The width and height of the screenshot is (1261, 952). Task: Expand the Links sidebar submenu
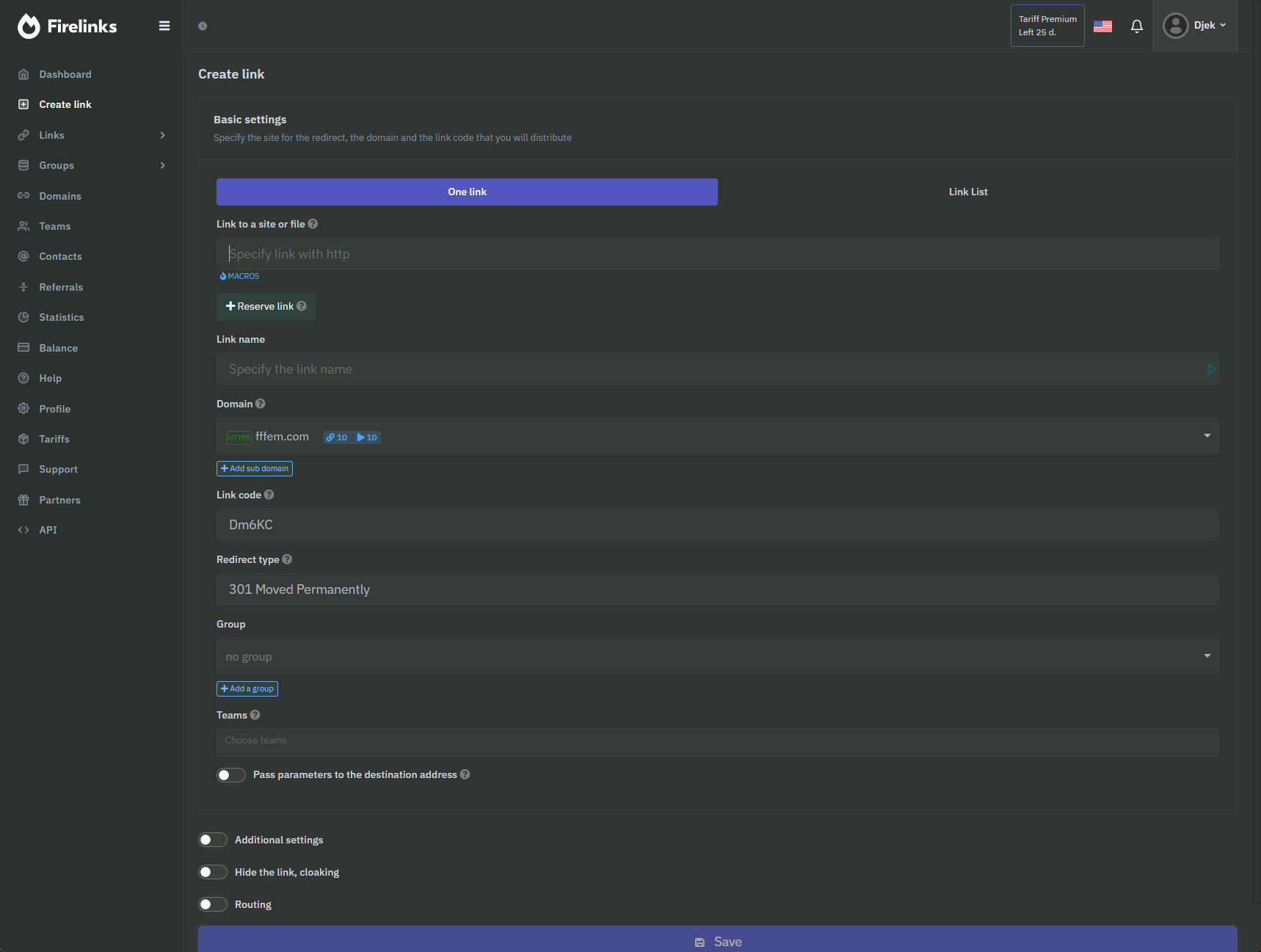pos(51,135)
